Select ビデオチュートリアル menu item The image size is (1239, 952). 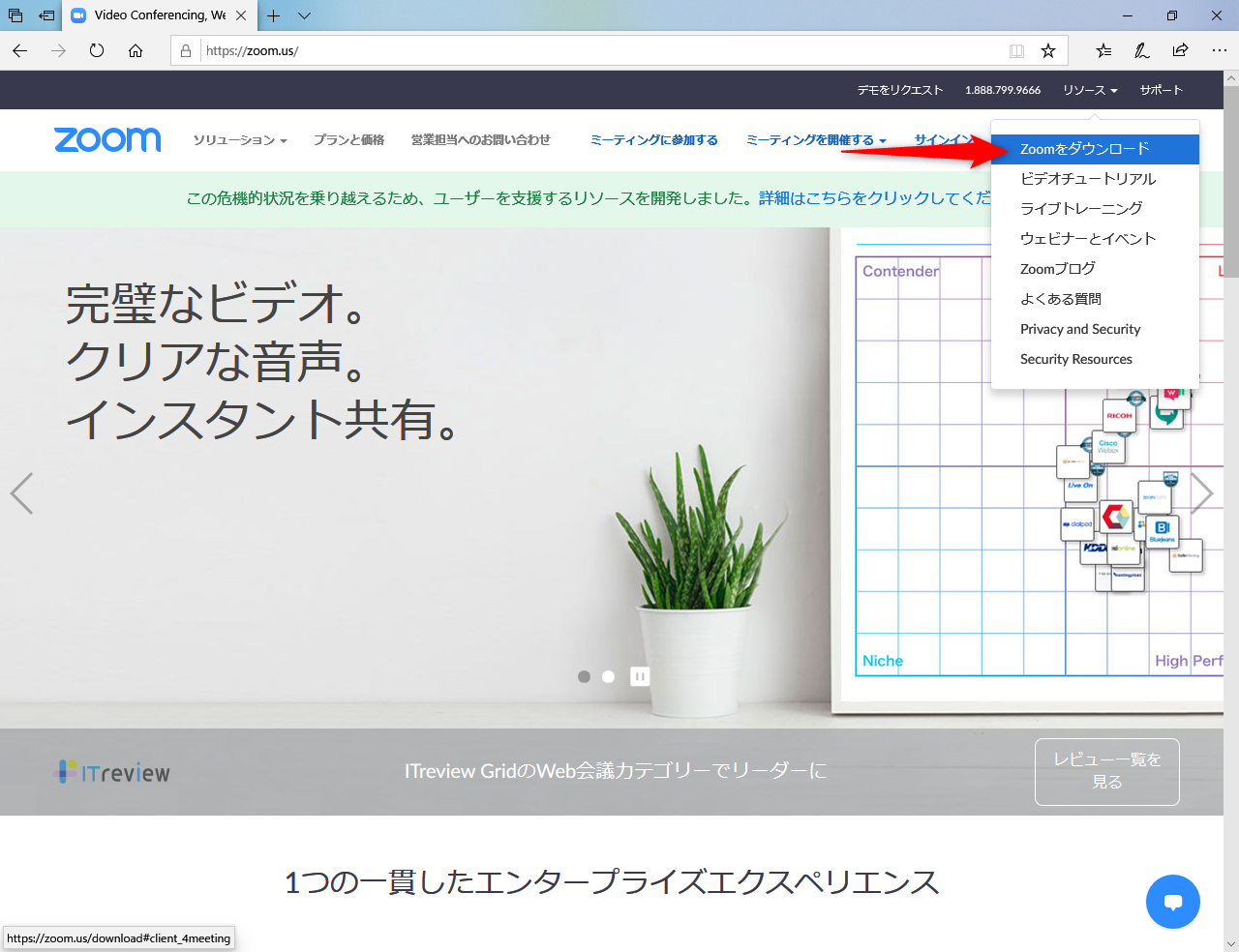click(1095, 179)
